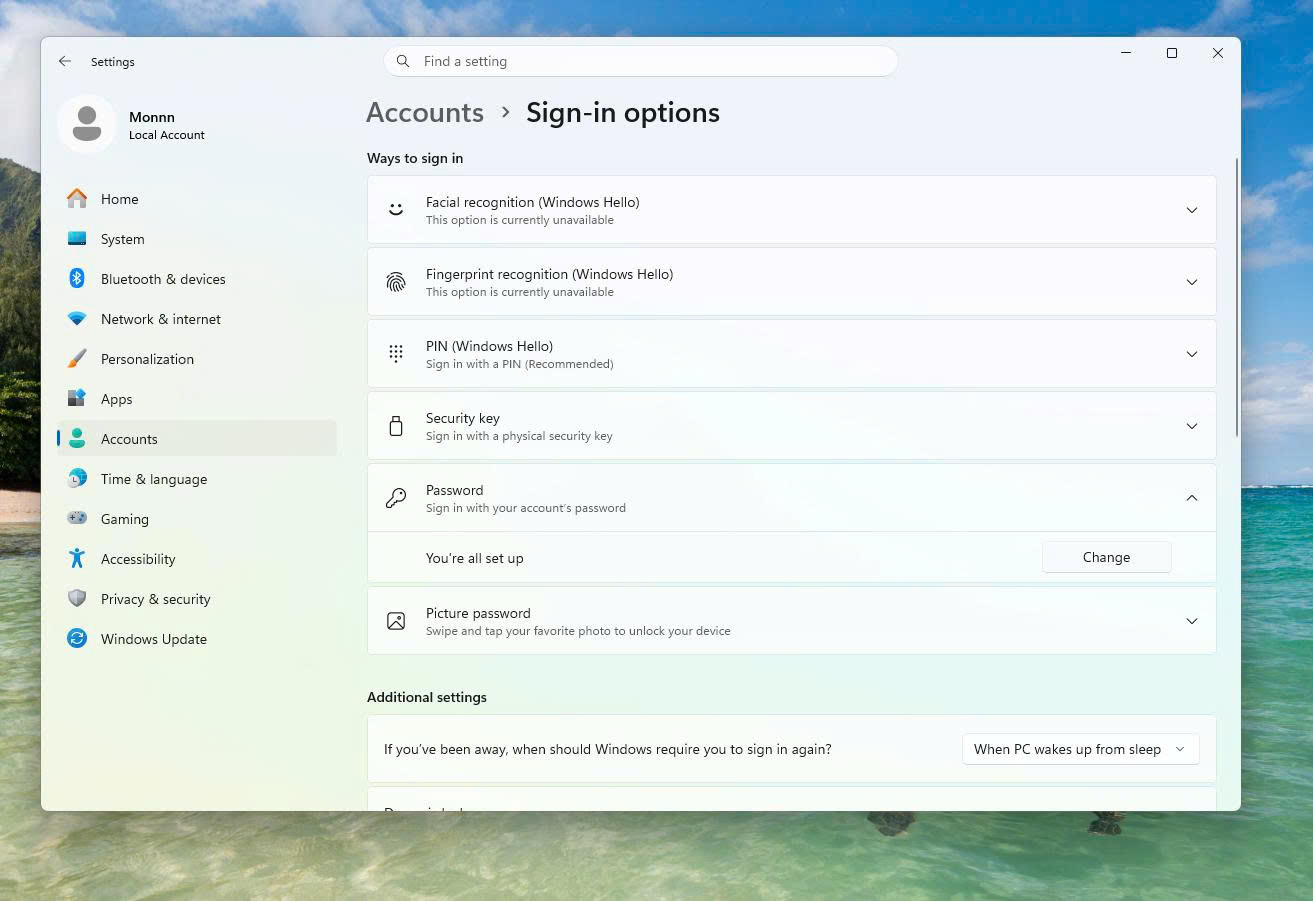This screenshot has width=1313, height=901.
Task: Click 'Sign in with a physical security key' text
Action: pos(519,436)
